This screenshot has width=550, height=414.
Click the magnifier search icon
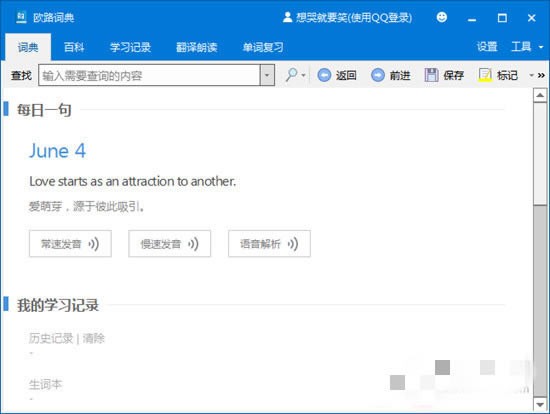291,75
